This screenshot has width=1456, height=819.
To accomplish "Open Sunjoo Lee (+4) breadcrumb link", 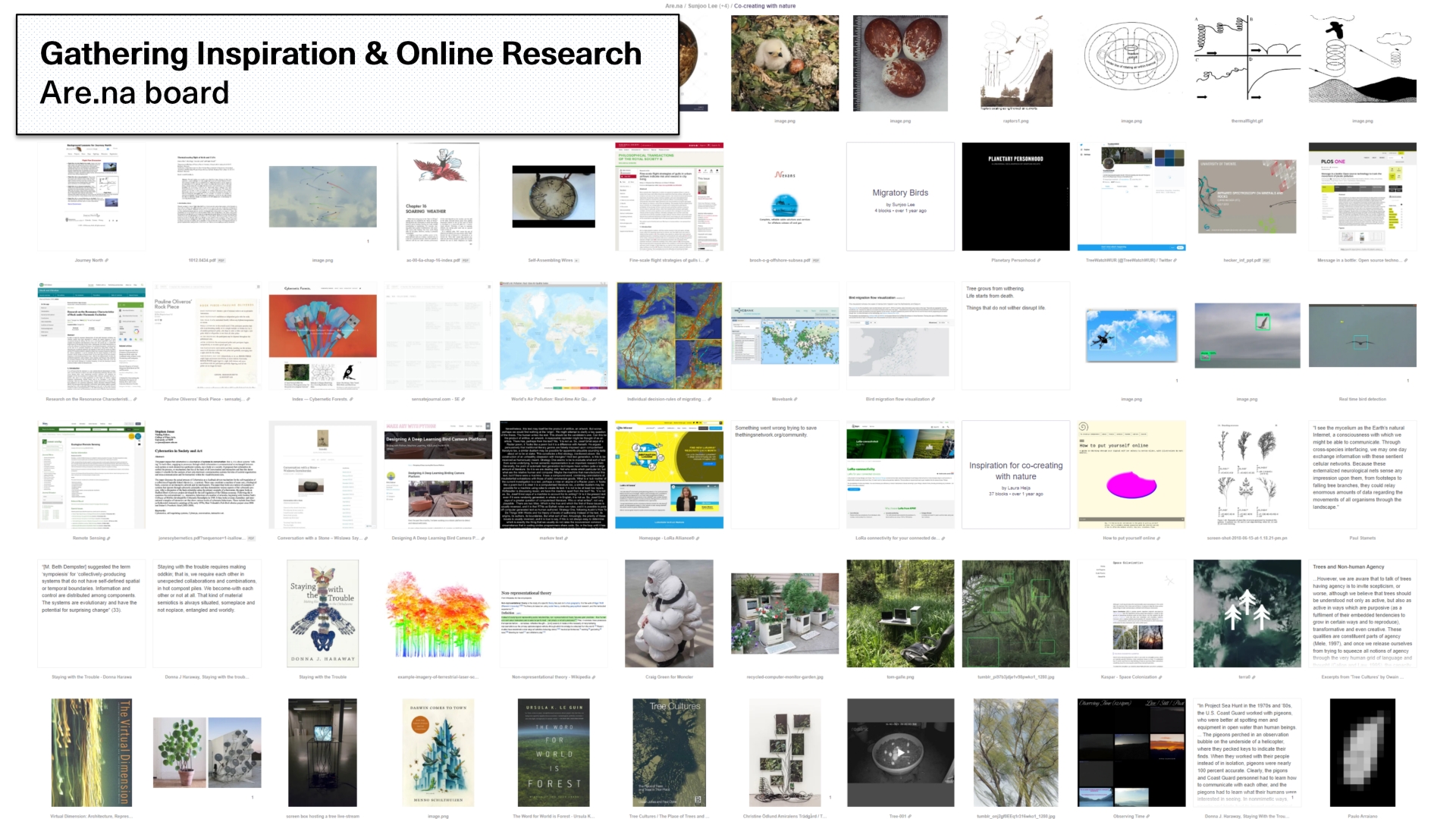I will click(x=708, y=6).
